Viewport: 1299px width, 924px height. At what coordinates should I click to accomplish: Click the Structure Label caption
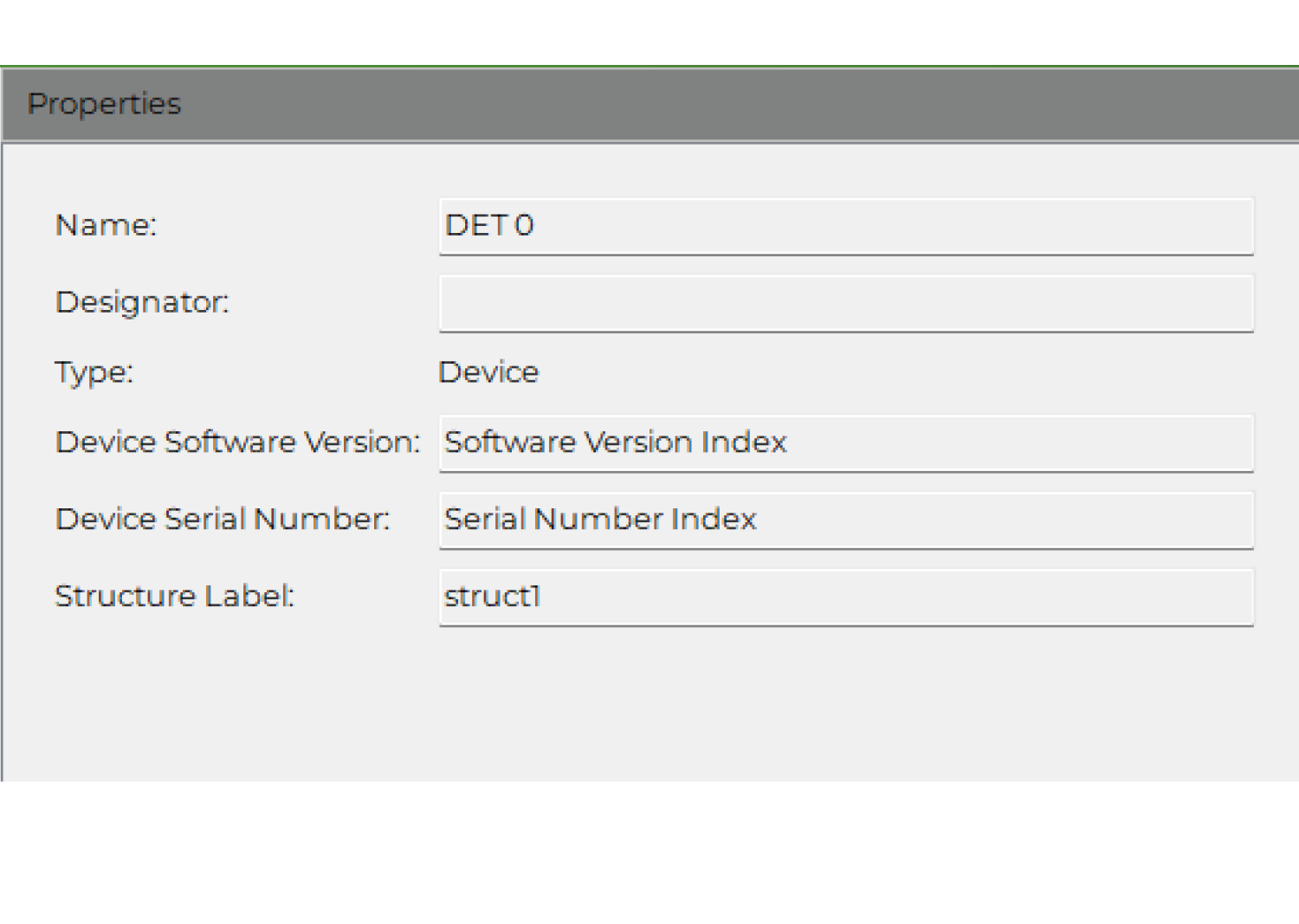174,596
